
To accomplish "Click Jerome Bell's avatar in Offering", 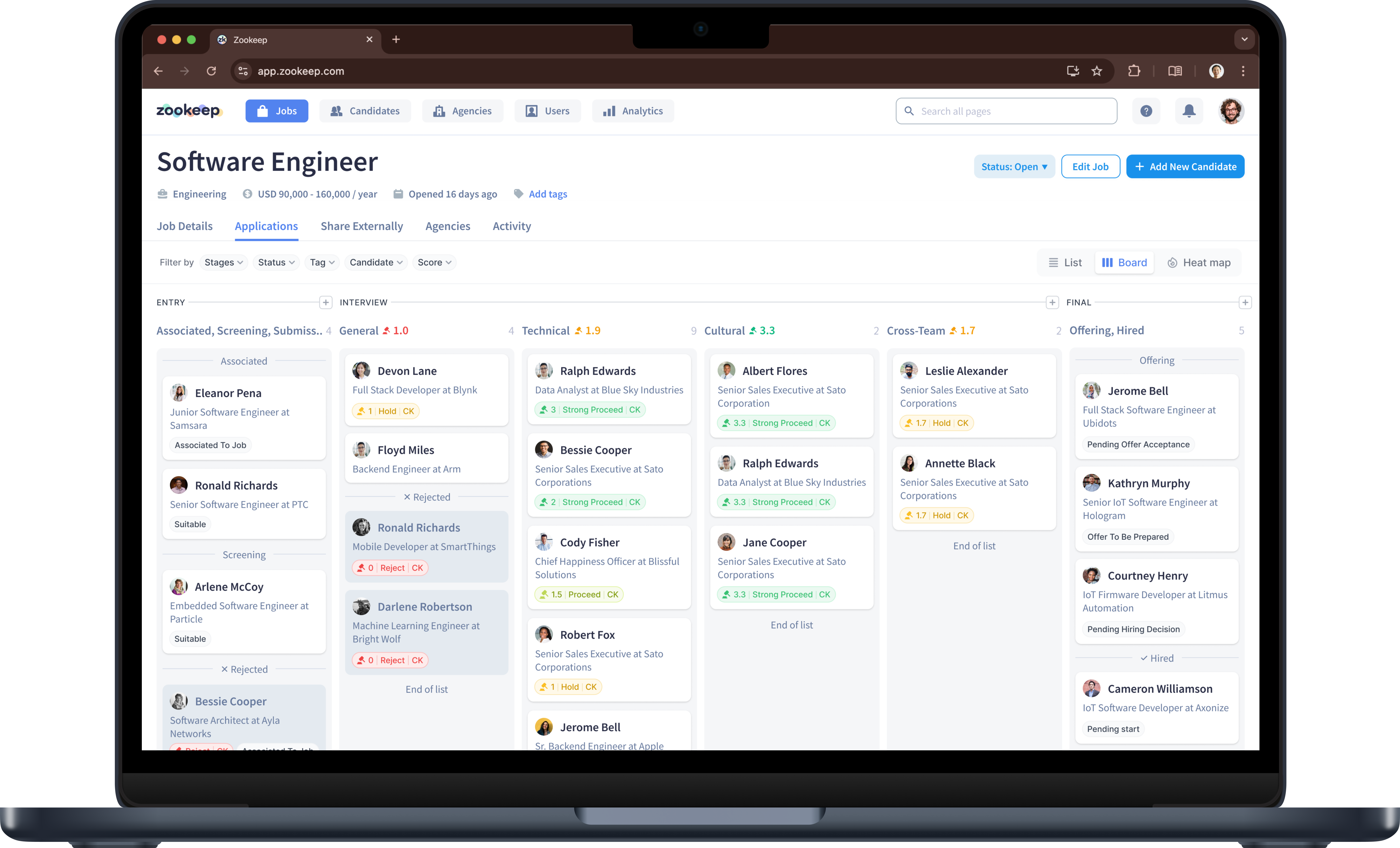I will (1092, 390).
